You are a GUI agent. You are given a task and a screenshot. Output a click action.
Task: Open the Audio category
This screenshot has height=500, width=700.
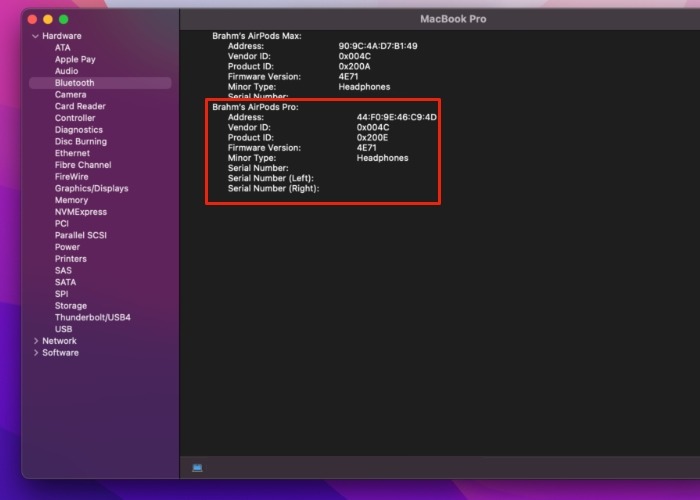(x=66, y=71)
